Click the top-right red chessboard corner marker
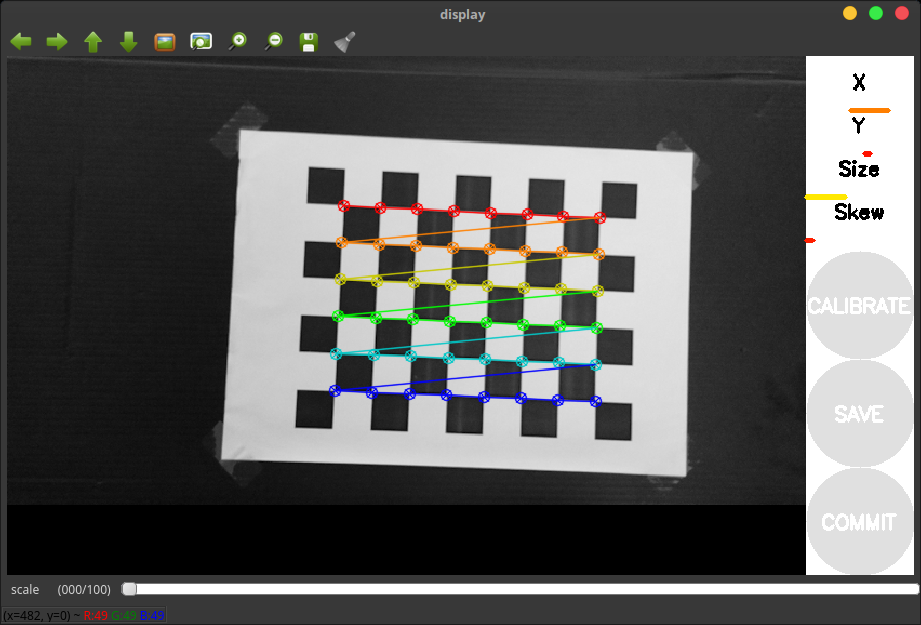 [x=600, y=218]
